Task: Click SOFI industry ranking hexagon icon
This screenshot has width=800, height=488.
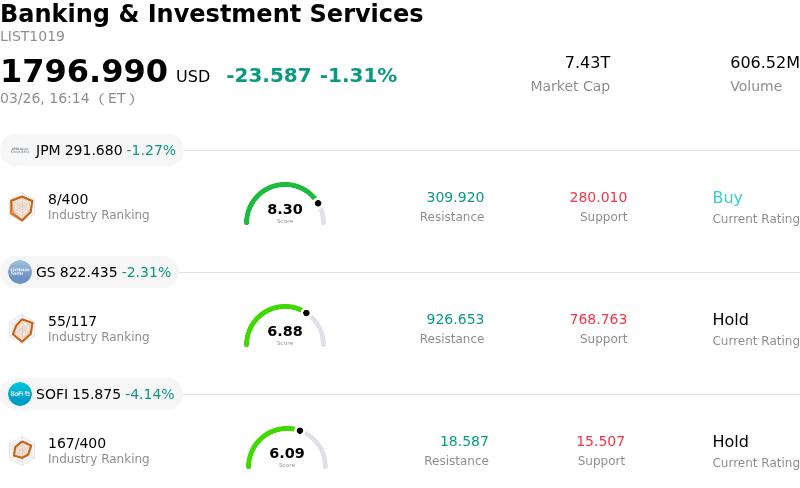Action: [x=21, y=451]
